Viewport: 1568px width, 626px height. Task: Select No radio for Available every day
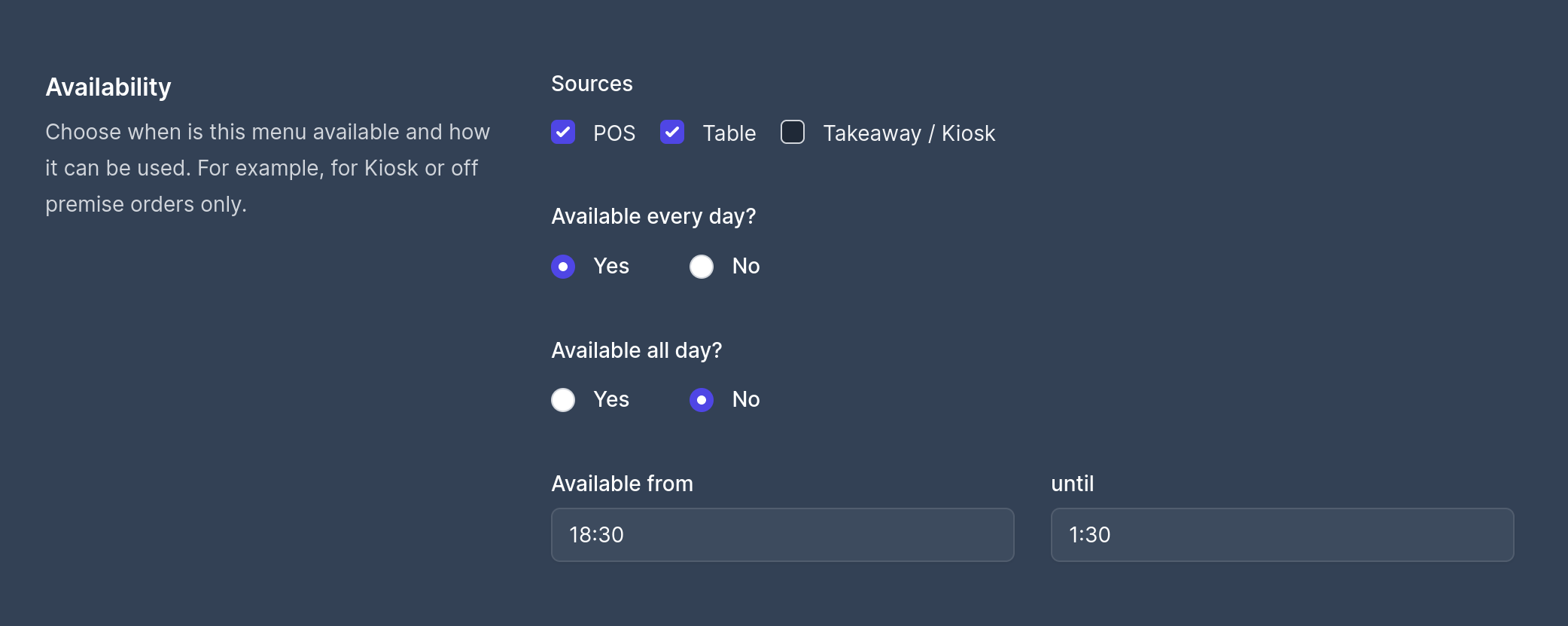coord(702,267)
